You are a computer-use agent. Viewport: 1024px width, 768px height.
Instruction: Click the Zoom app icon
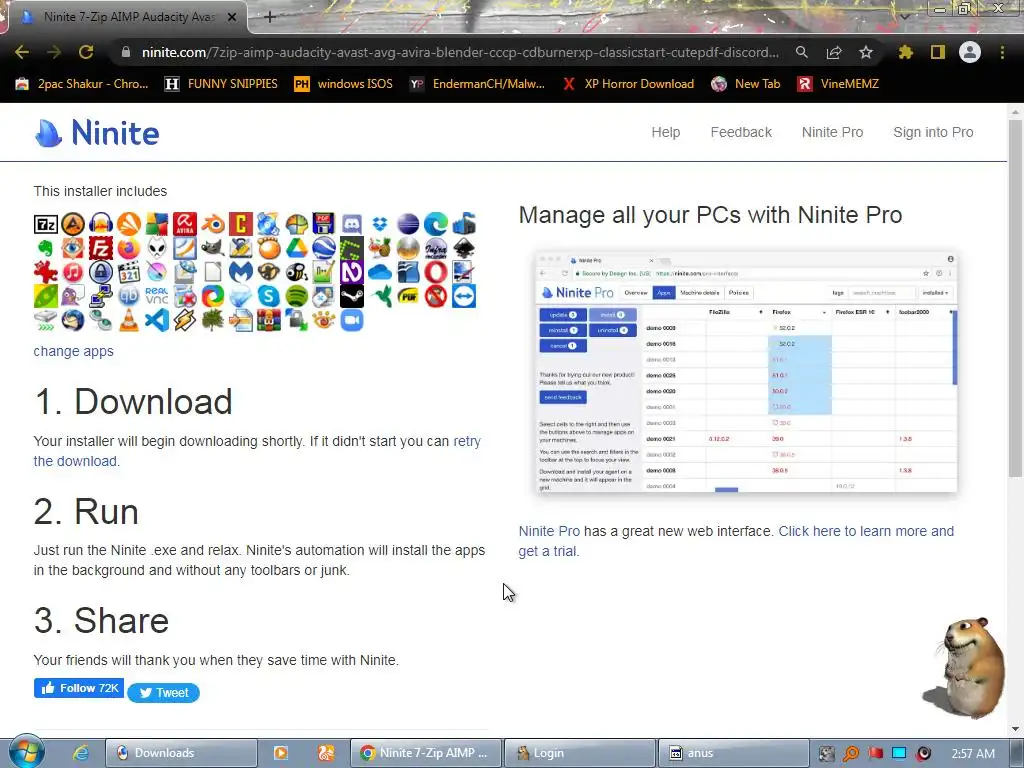(x=352, y=320)
